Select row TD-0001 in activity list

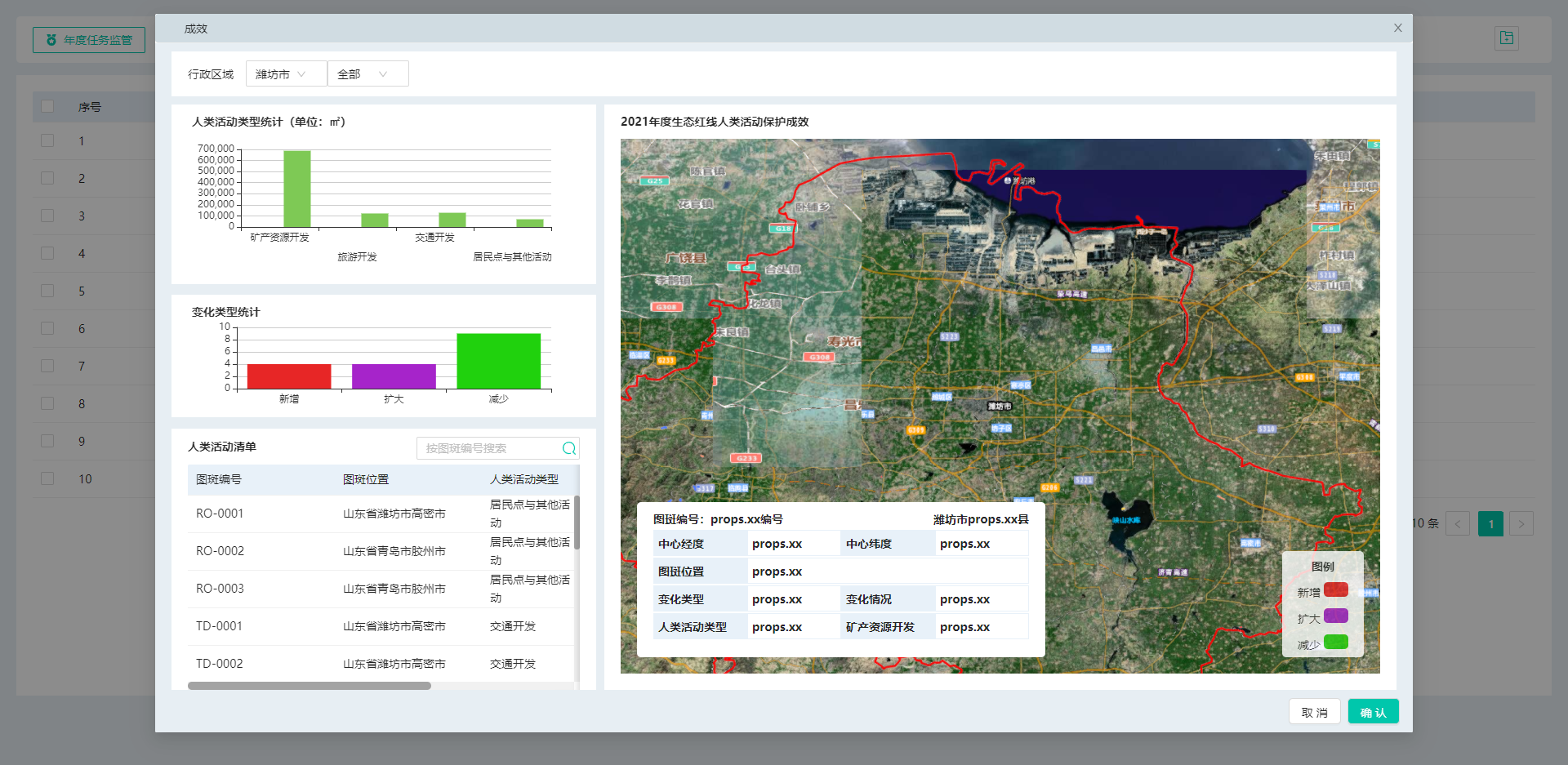381,626
